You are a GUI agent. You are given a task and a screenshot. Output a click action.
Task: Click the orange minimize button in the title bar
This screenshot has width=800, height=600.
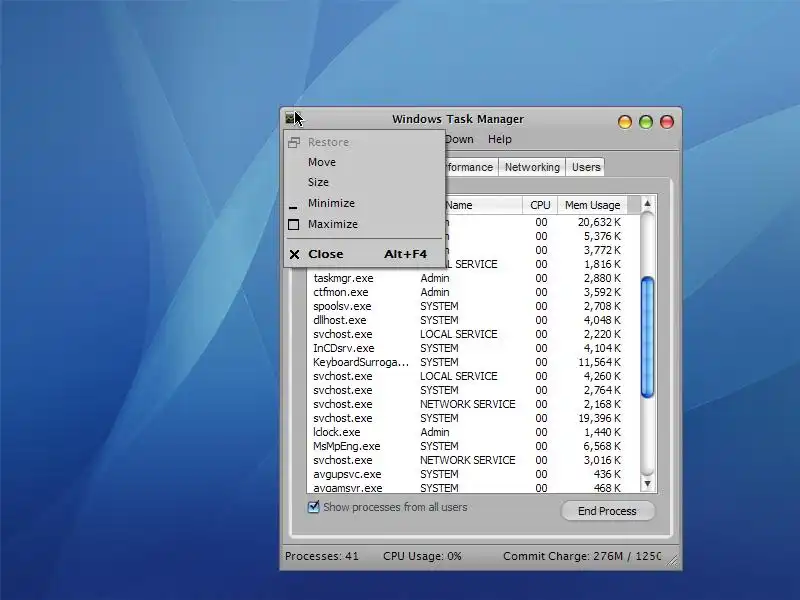click(x=625, y=122)
